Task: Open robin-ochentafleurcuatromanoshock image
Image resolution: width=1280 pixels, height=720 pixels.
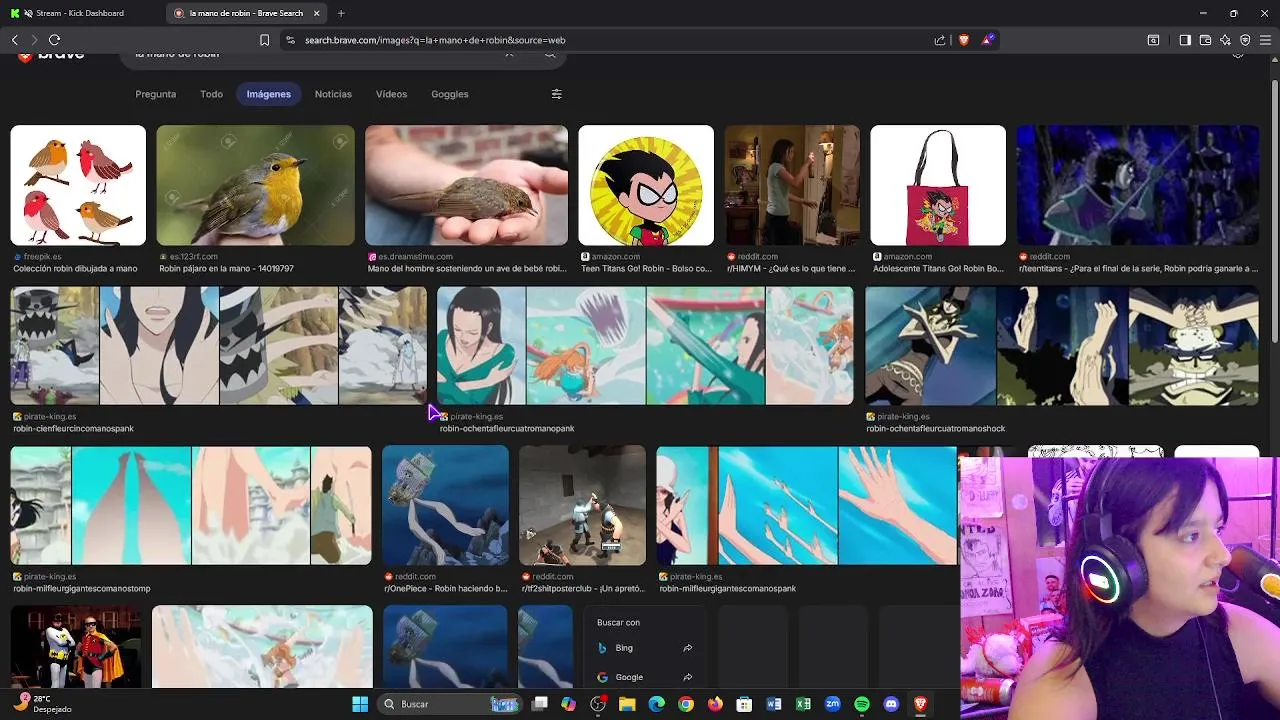Action: tap(1062, 346)
